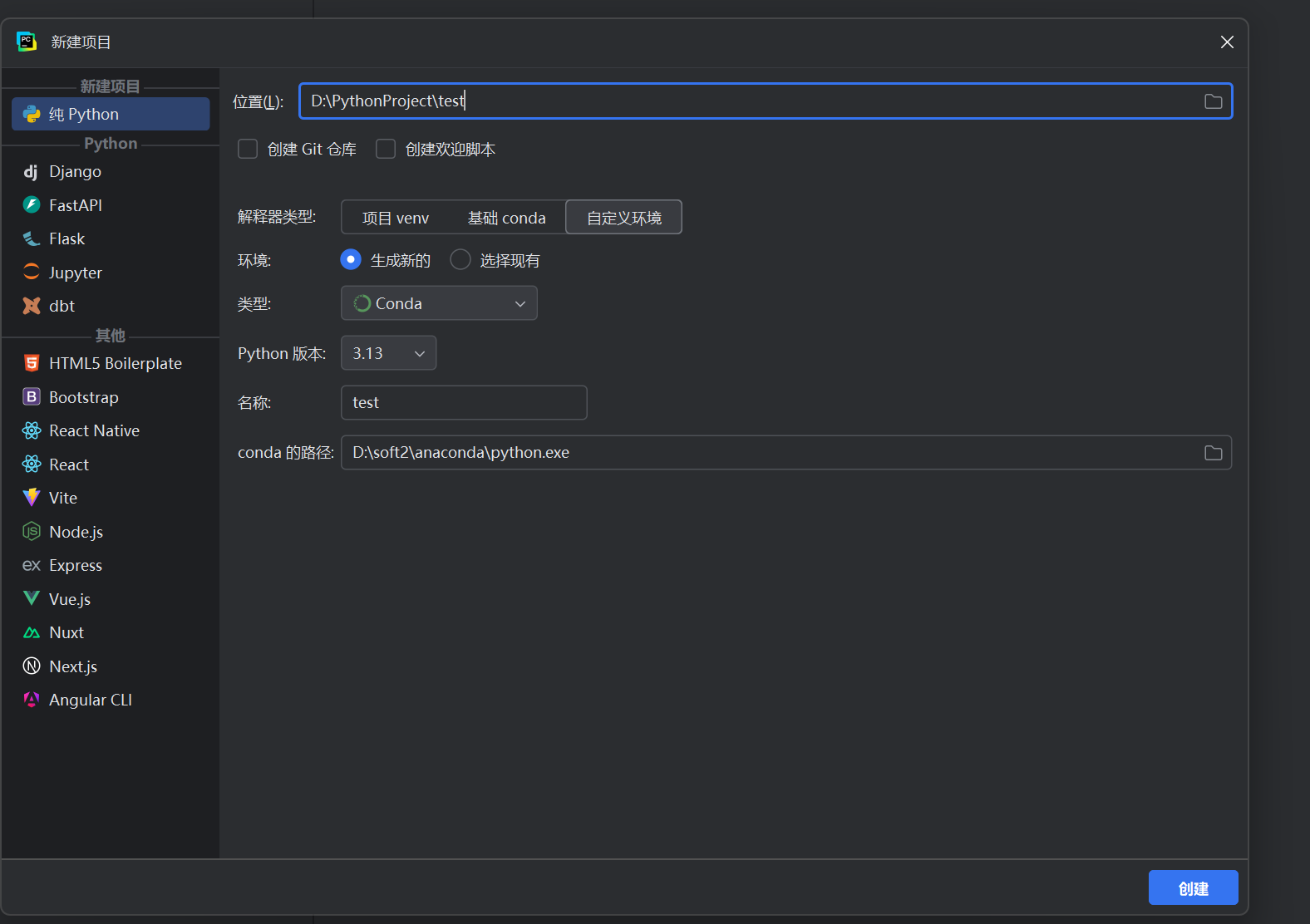Viewport: 1310px width, 924px height.
Task: Click the PyCharm logo in title bar
Action: tap(27, 42)
